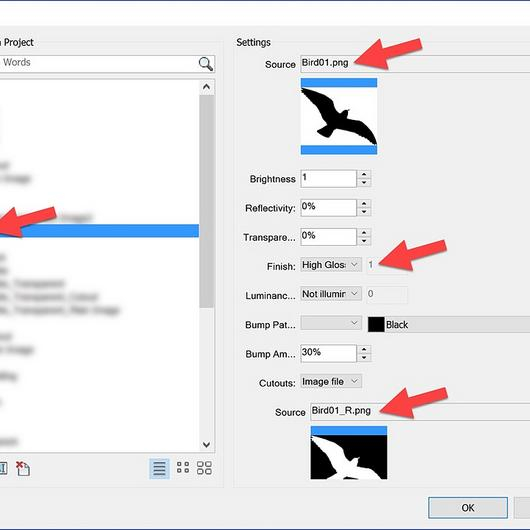Click the Brightness value field
Screen dimensions: 530x530
coord(328,178)
